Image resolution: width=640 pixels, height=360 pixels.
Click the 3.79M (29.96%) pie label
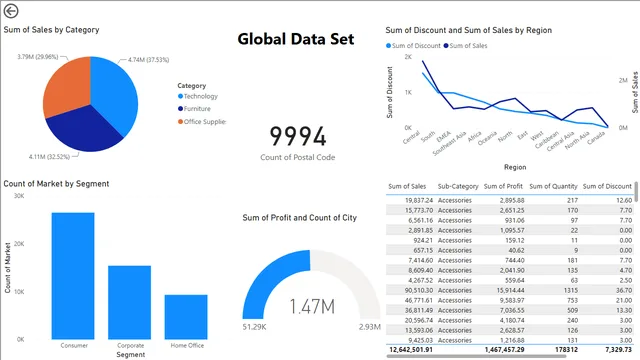pyautogui.click(x=38, y=57)
